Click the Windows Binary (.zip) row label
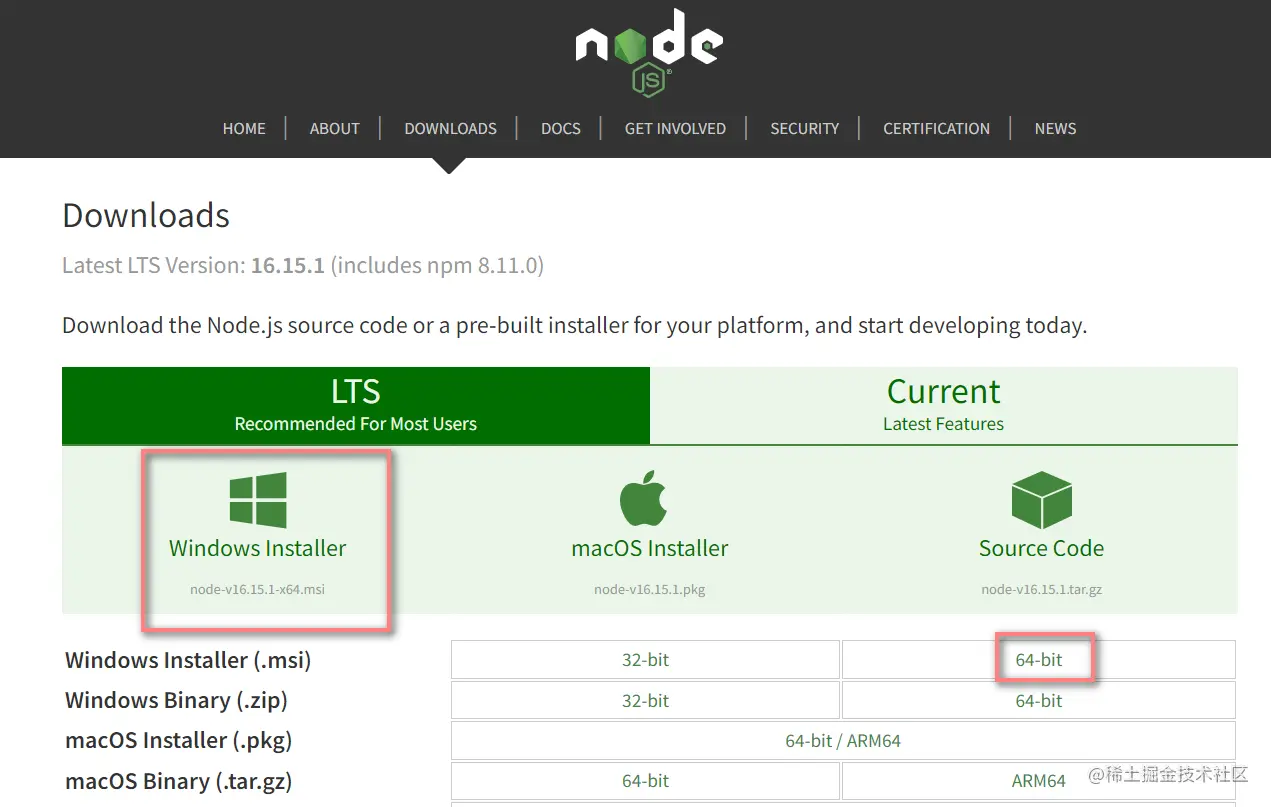The image size is (1271, 807). 178,701
